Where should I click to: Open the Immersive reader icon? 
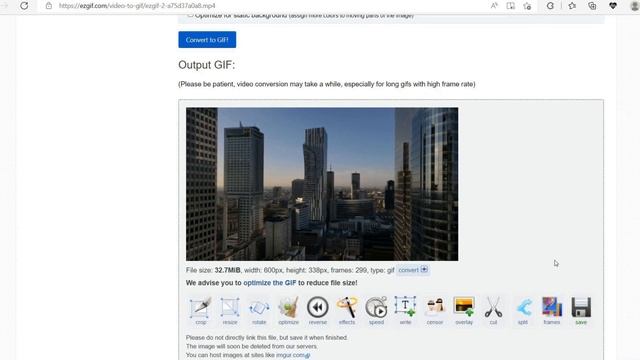pyautogui.click(x=511, y=6)
